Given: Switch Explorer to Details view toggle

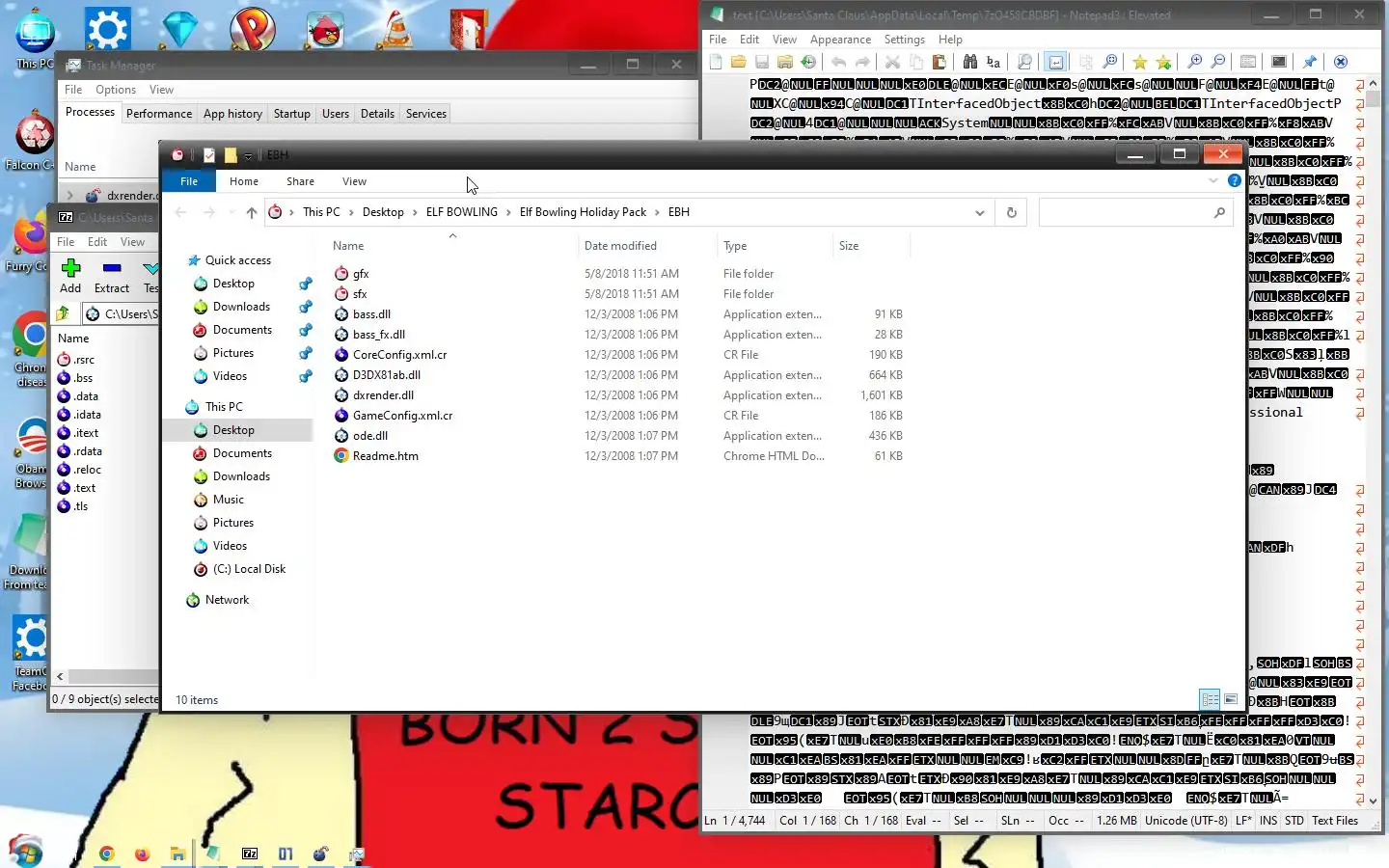Looking at the screenshot, I should [x=1210, y=699].
